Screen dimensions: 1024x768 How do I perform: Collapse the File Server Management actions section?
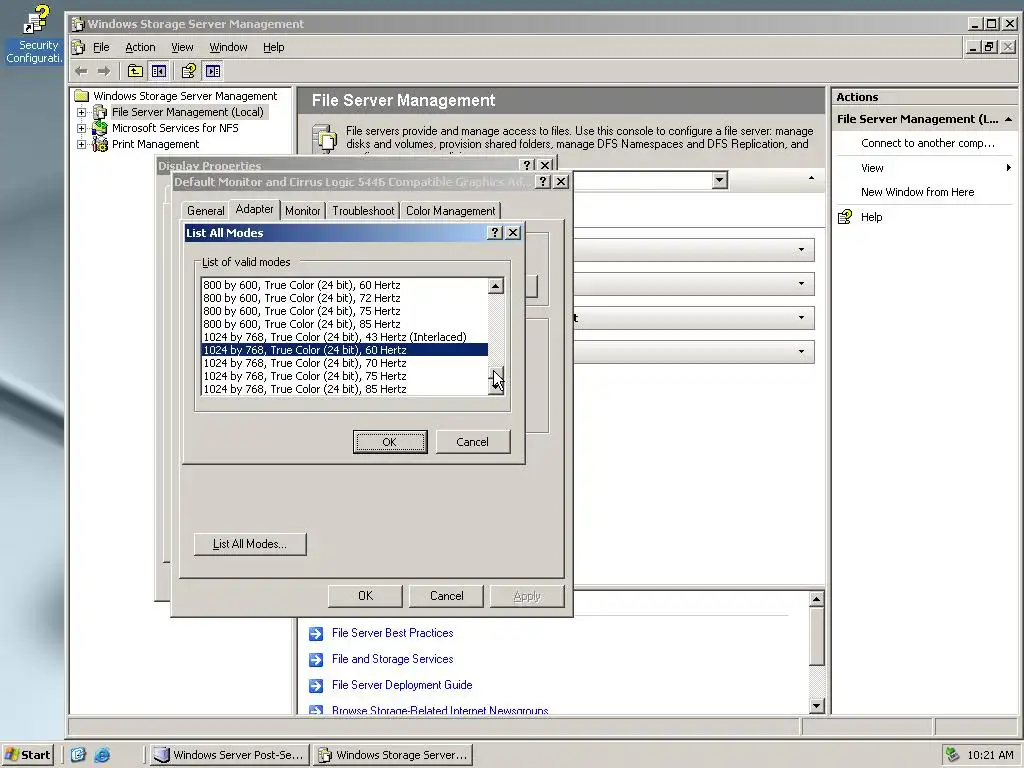(1008, 119)
